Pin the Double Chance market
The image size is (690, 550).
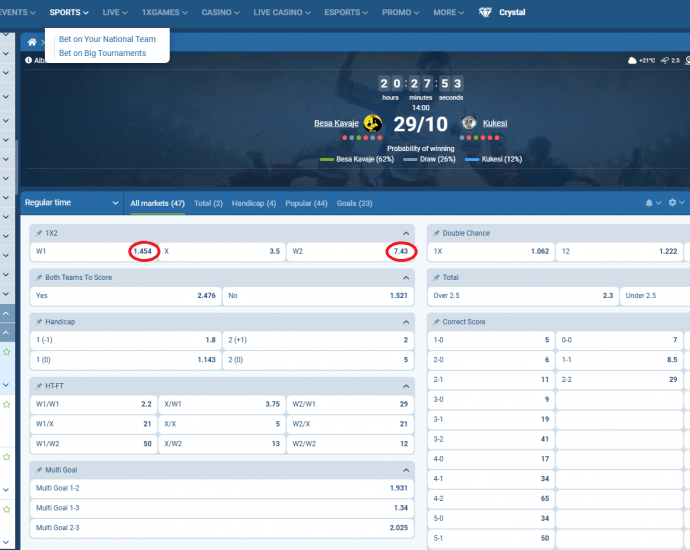click(436, 233)
